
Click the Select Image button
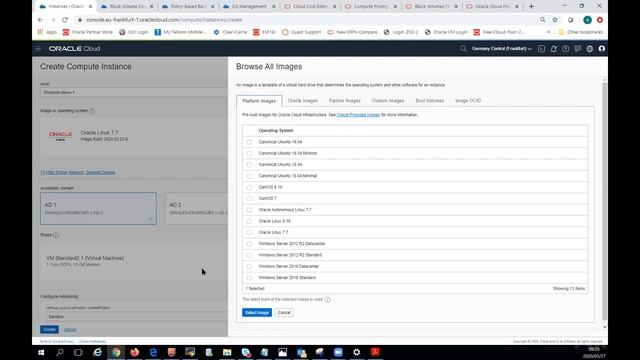[257, 313]
